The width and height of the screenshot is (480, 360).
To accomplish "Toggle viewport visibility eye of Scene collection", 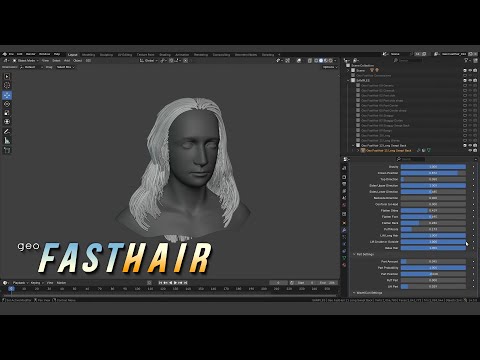I will coord(470,70).
